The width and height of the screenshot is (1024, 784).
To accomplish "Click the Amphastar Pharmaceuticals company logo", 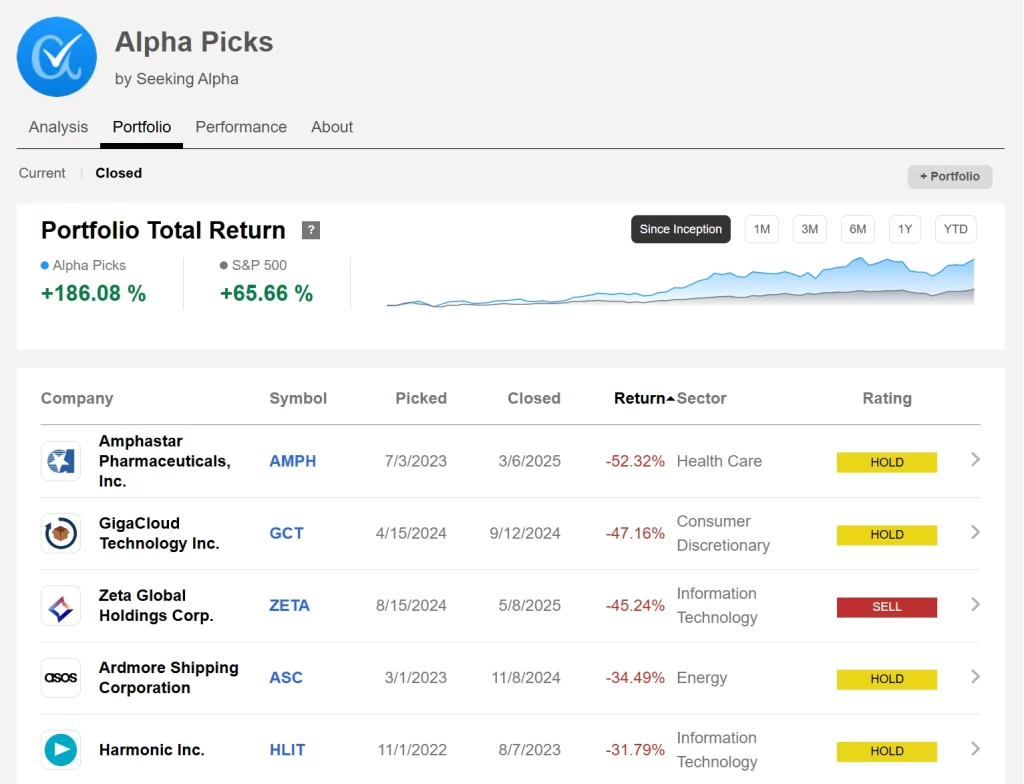I will (x=61, y=461).
